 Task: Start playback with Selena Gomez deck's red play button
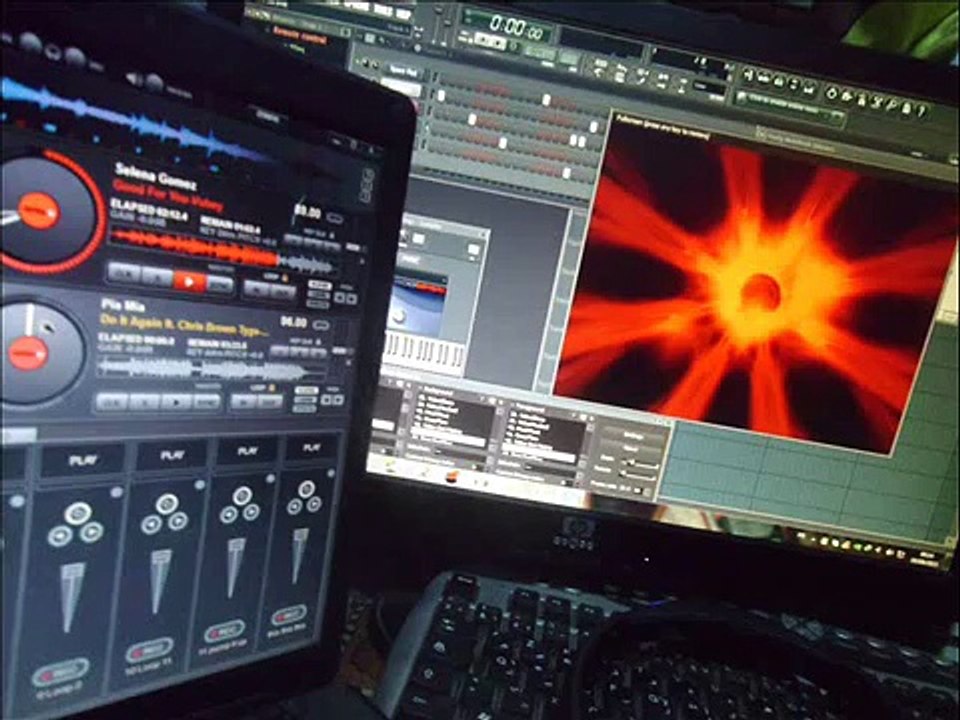pos(189,281)
